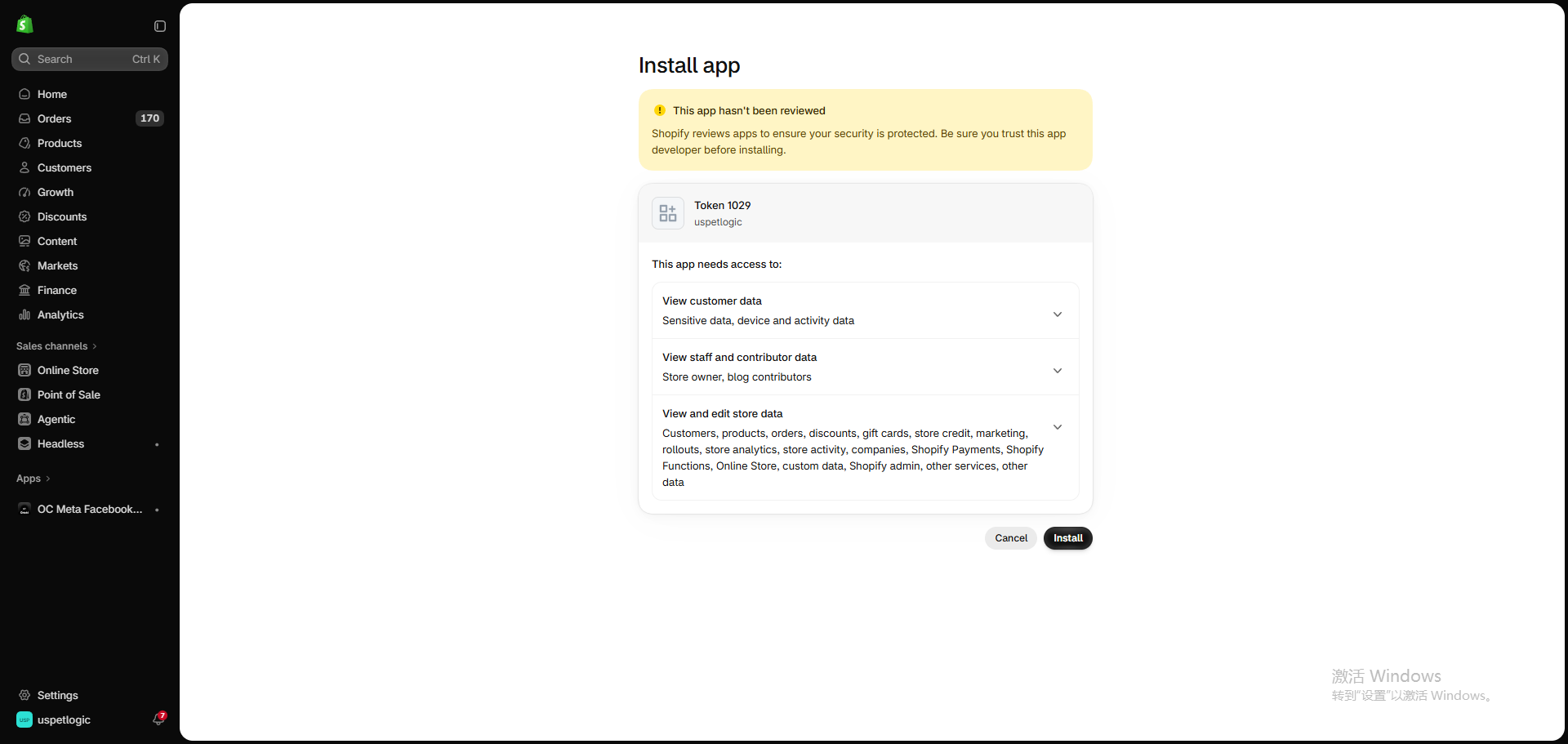Click the Markets globe icon
This screenshot has width=1568, height=744.
point(24,265)
